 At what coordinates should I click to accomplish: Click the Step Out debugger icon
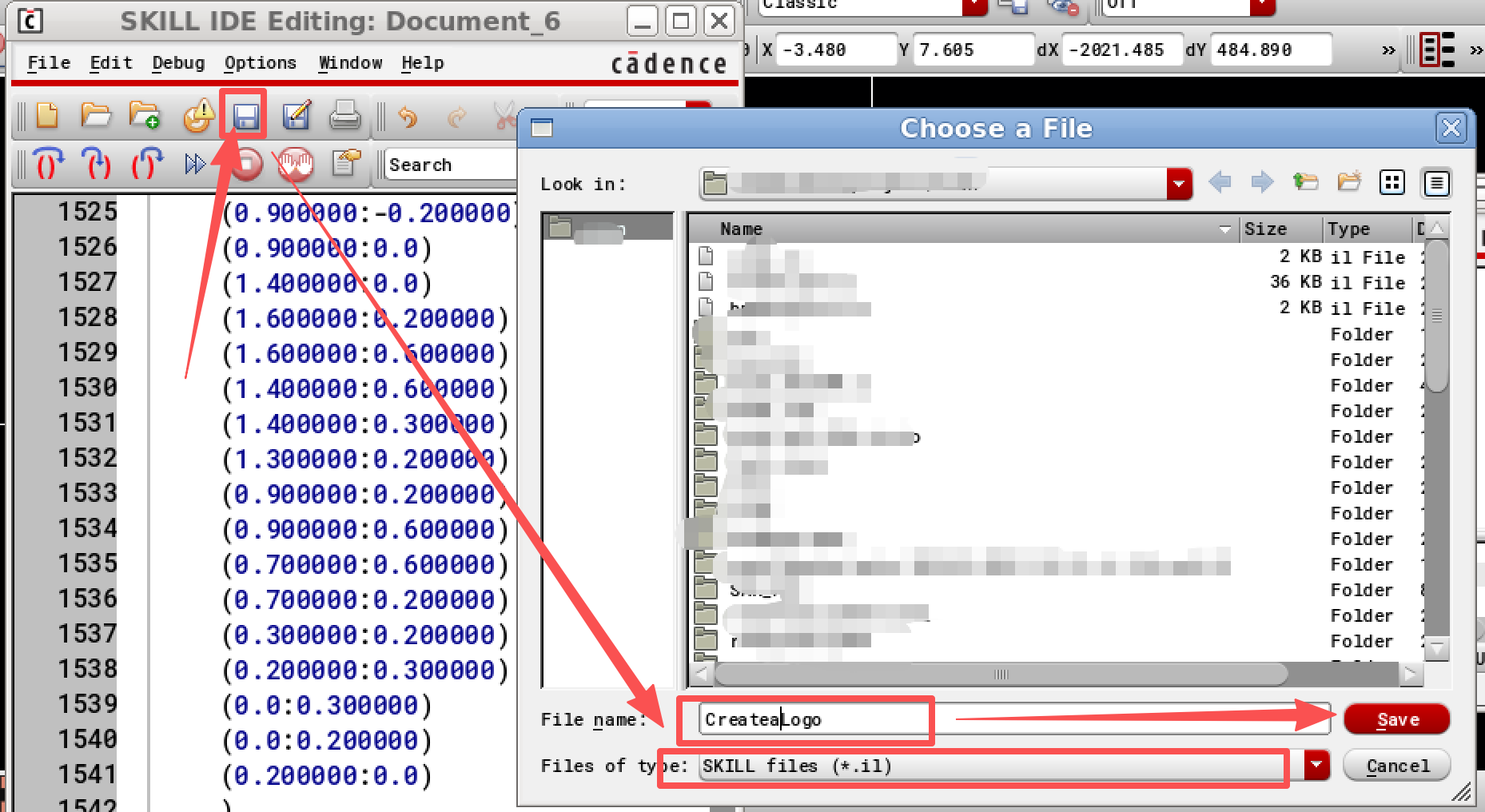click(147, 164)
